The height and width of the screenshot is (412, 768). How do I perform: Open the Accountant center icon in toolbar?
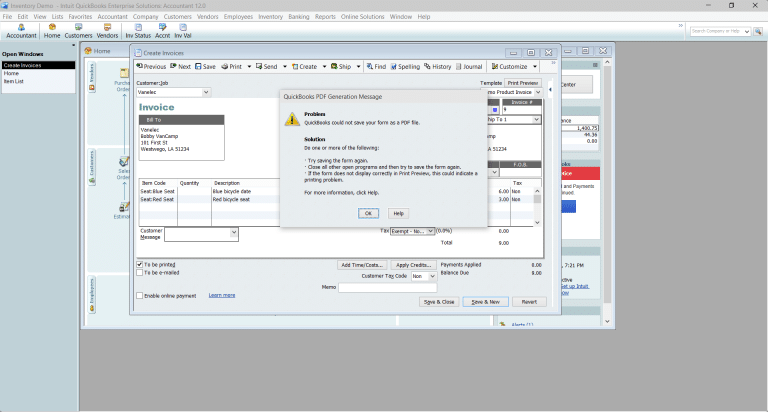(21, 31)
